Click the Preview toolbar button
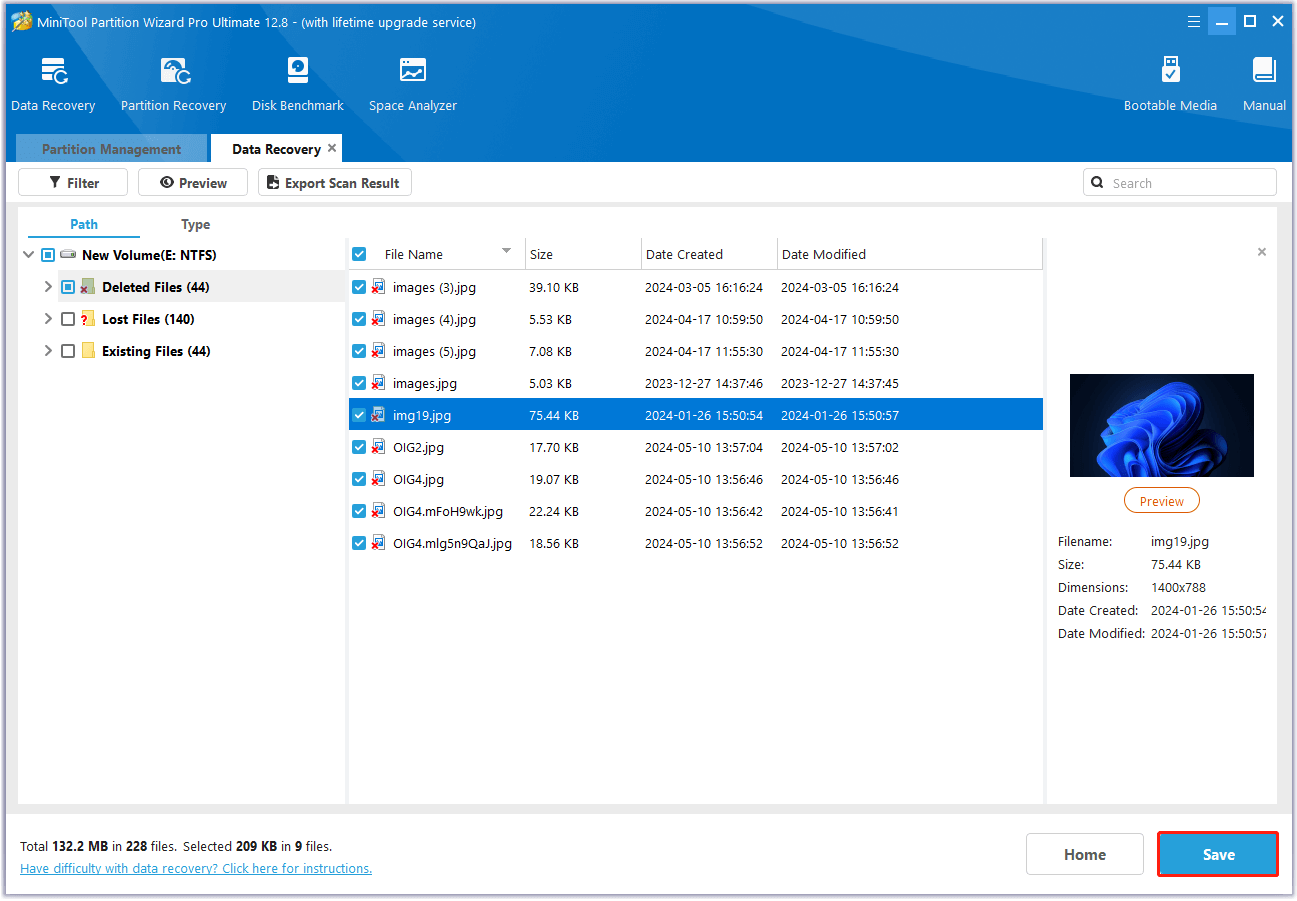The image size is (1297, 901). pos(193,182)
